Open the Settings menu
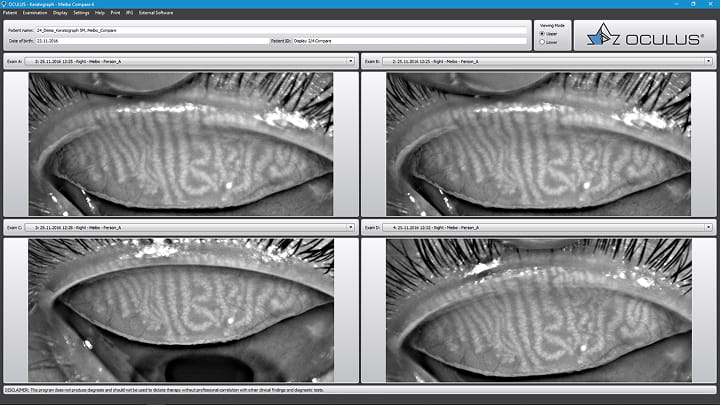 tap(81, 13)
